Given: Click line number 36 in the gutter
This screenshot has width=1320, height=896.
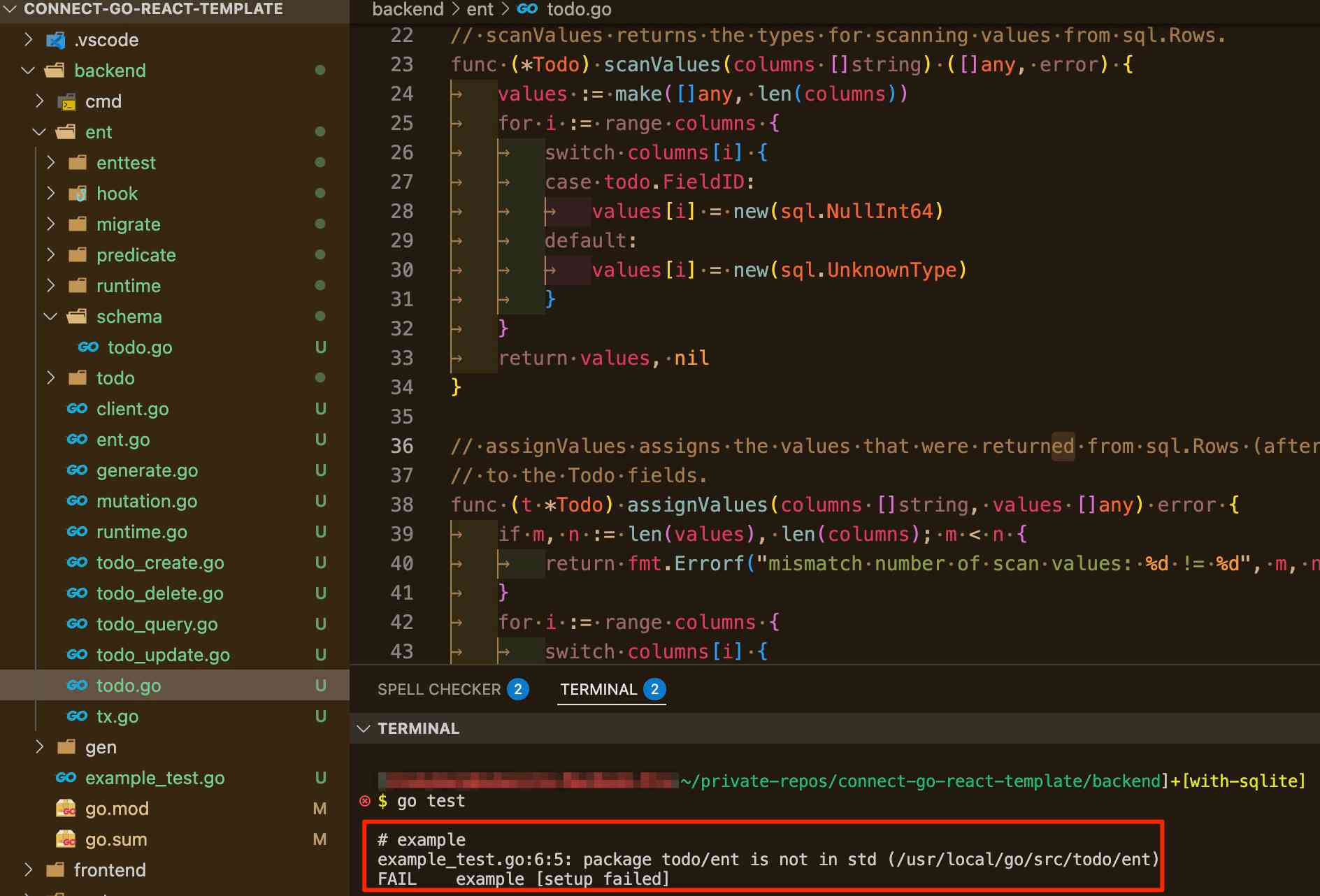Looking at the screenshot, I should coord(402,446).
